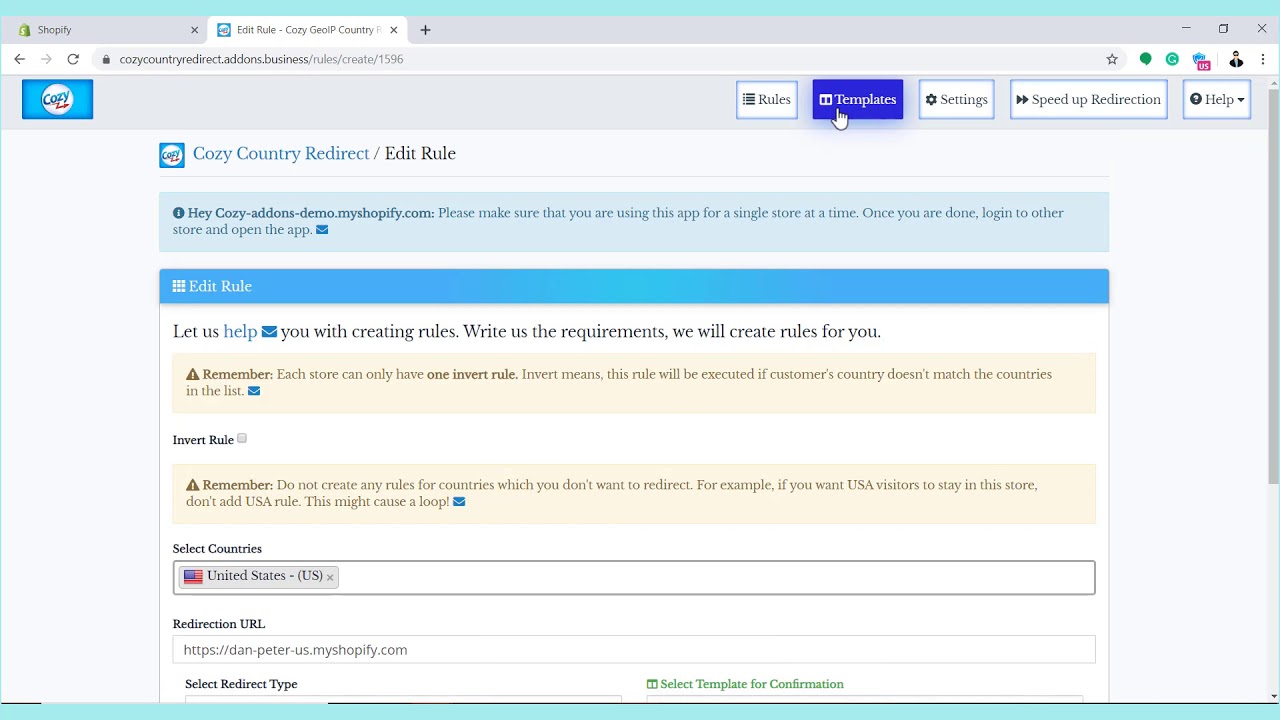Click the browser forward arrow
1280x720 pixels.
coord(46,59)
